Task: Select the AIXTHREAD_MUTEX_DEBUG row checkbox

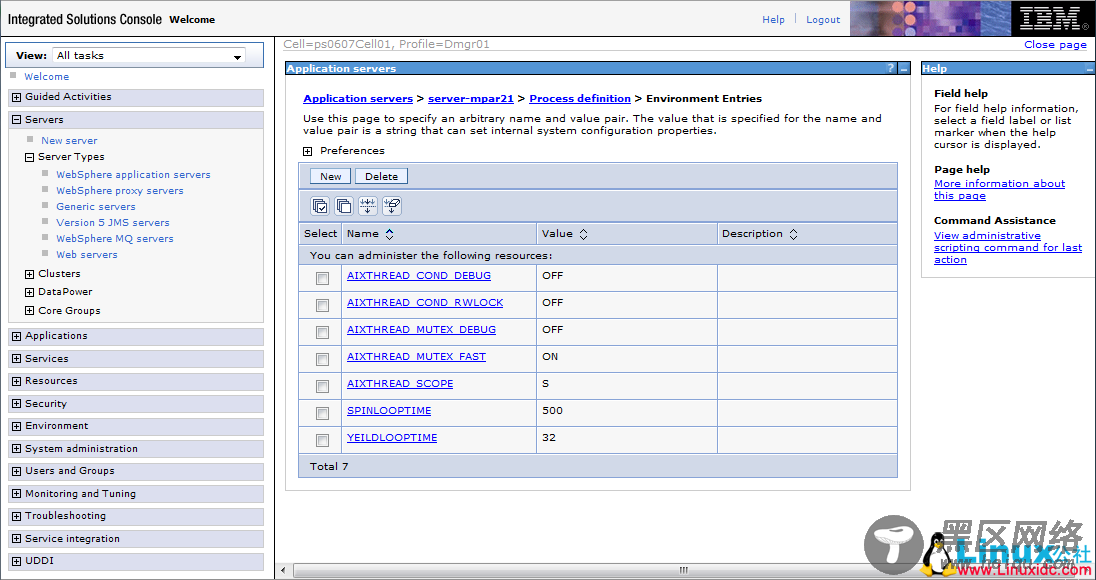Action: pyautogui.click(x=322, y=333)
